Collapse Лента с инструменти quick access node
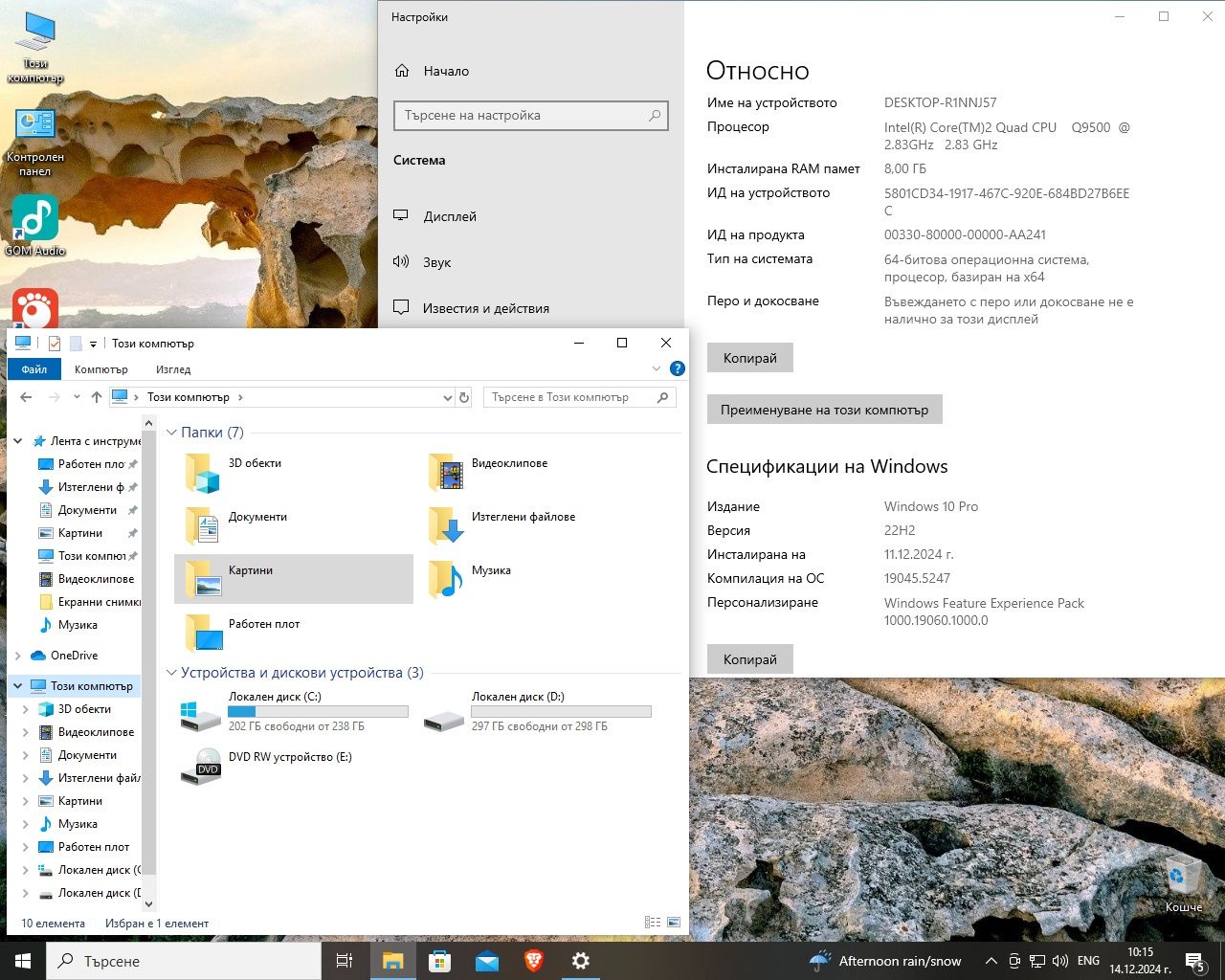 click(18, 441)
